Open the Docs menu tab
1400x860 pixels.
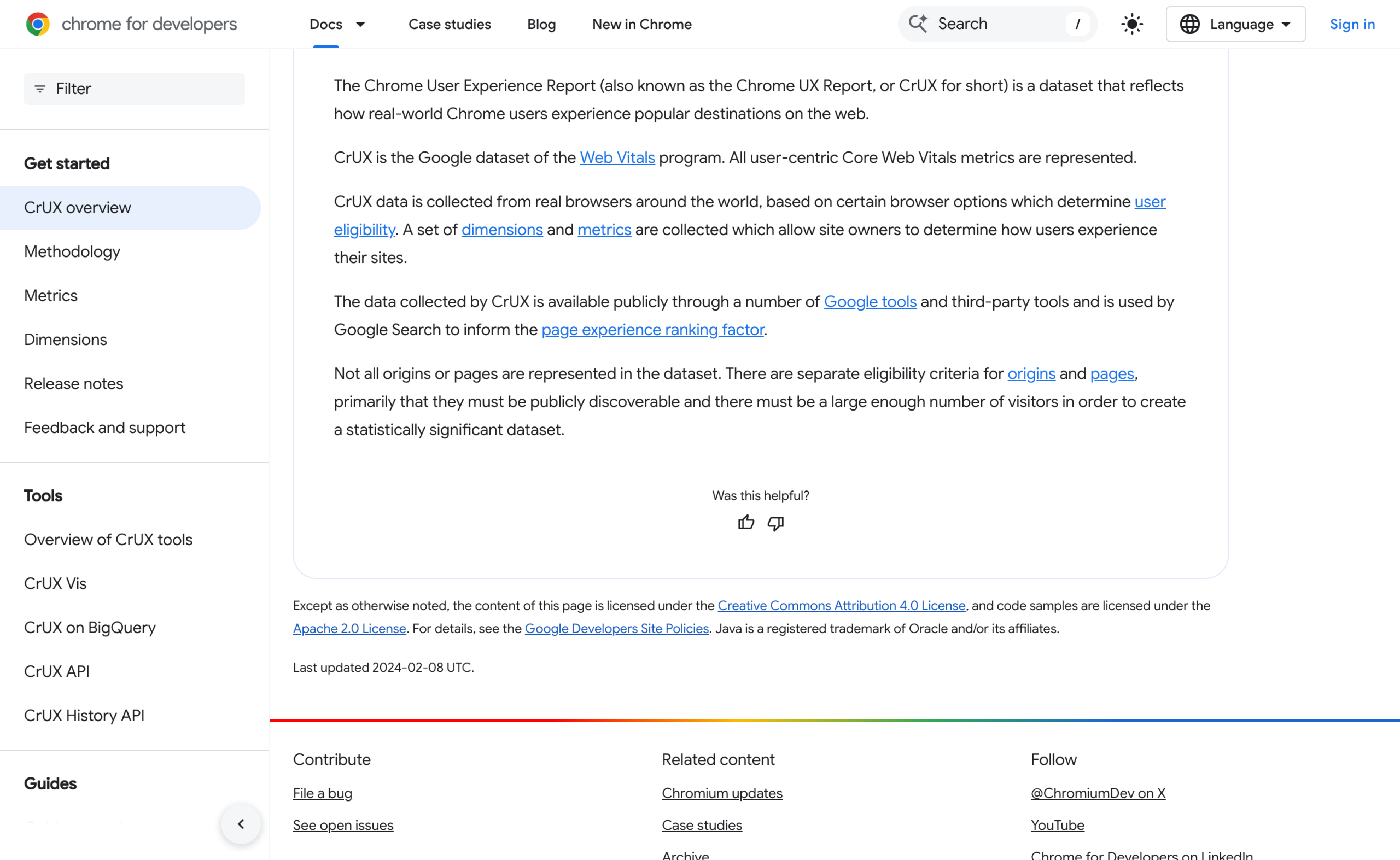click(x=326, y=24)
